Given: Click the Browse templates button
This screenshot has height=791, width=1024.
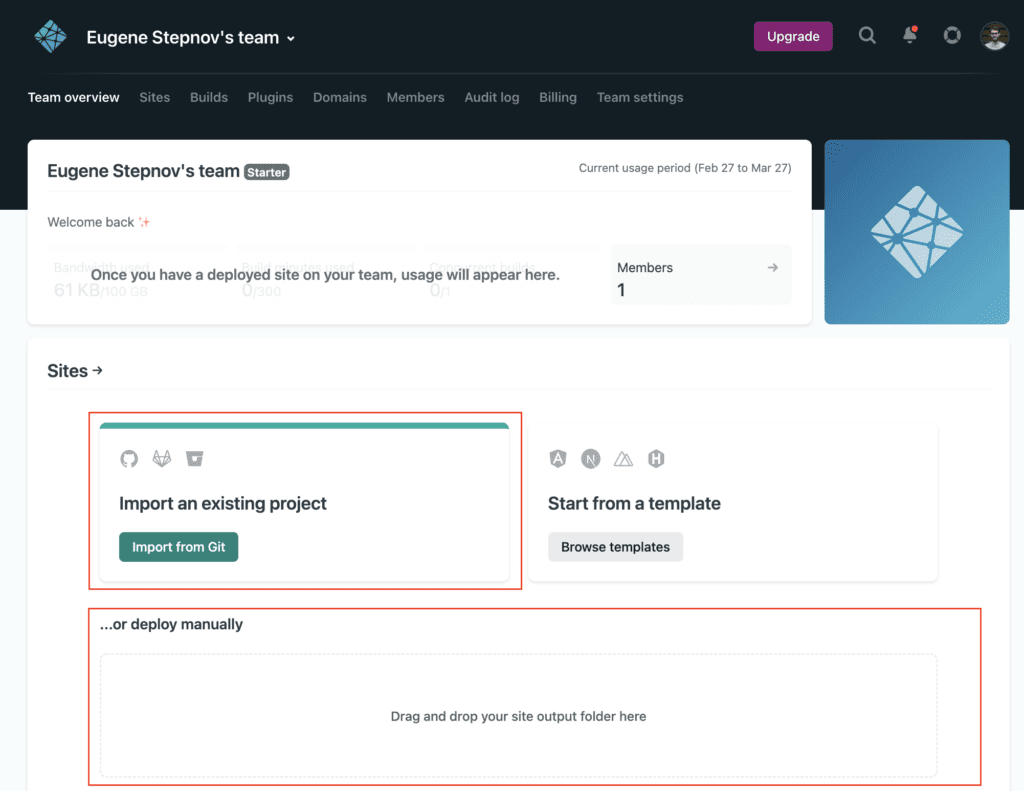Looking at the screenshot, I should (x=615, y=547).
